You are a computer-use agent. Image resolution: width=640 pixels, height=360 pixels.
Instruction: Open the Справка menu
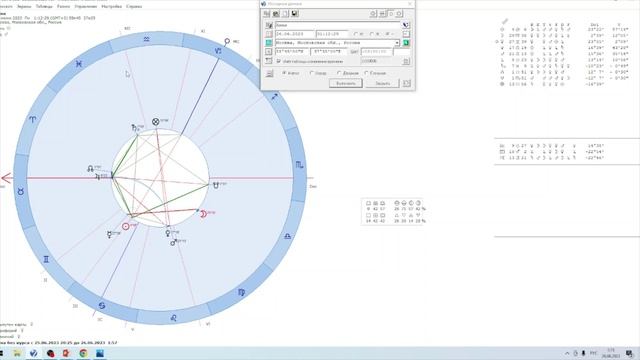click(x=134, y=7)
